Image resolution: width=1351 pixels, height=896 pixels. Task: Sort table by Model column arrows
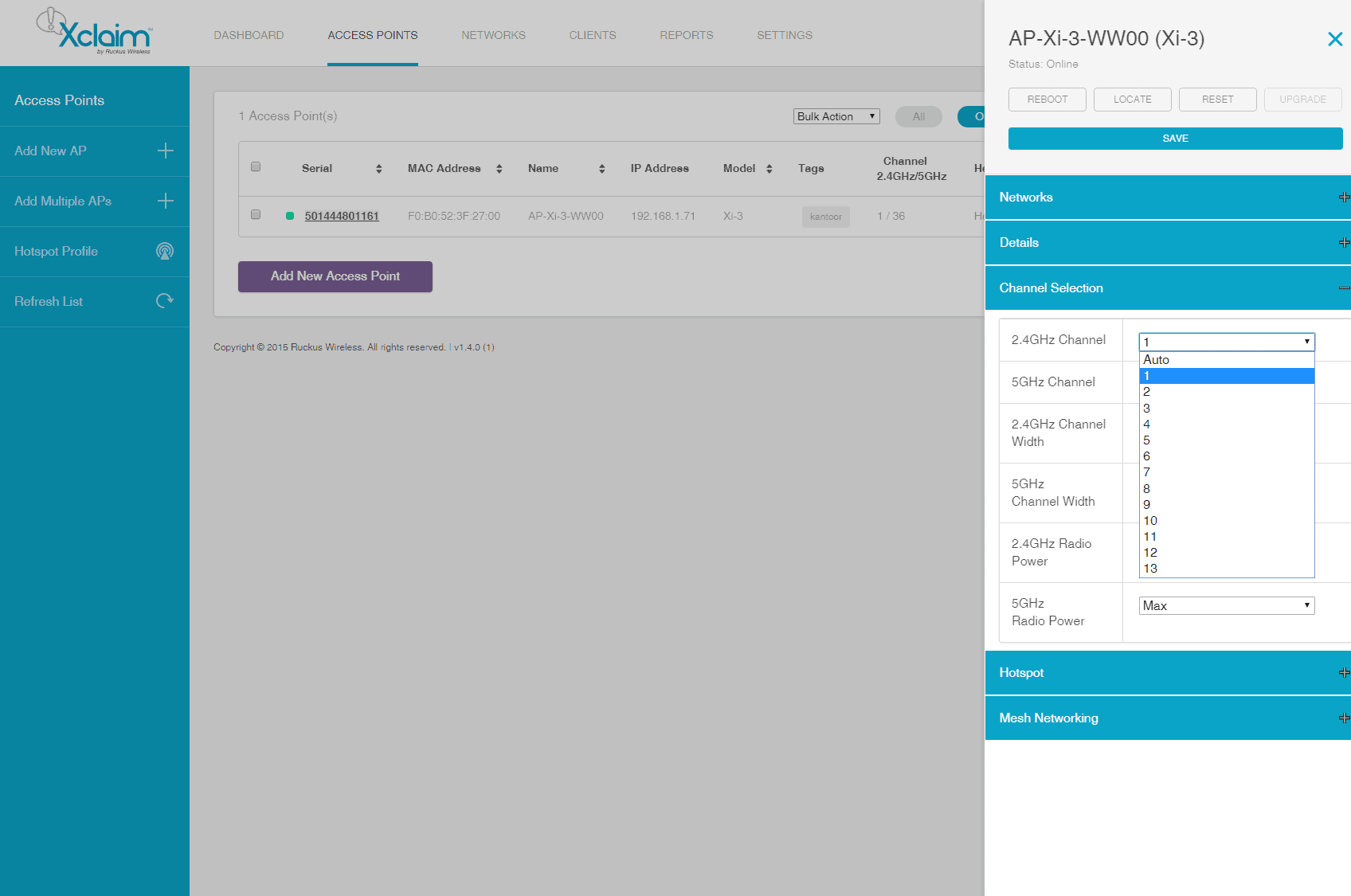click(769, 169)
